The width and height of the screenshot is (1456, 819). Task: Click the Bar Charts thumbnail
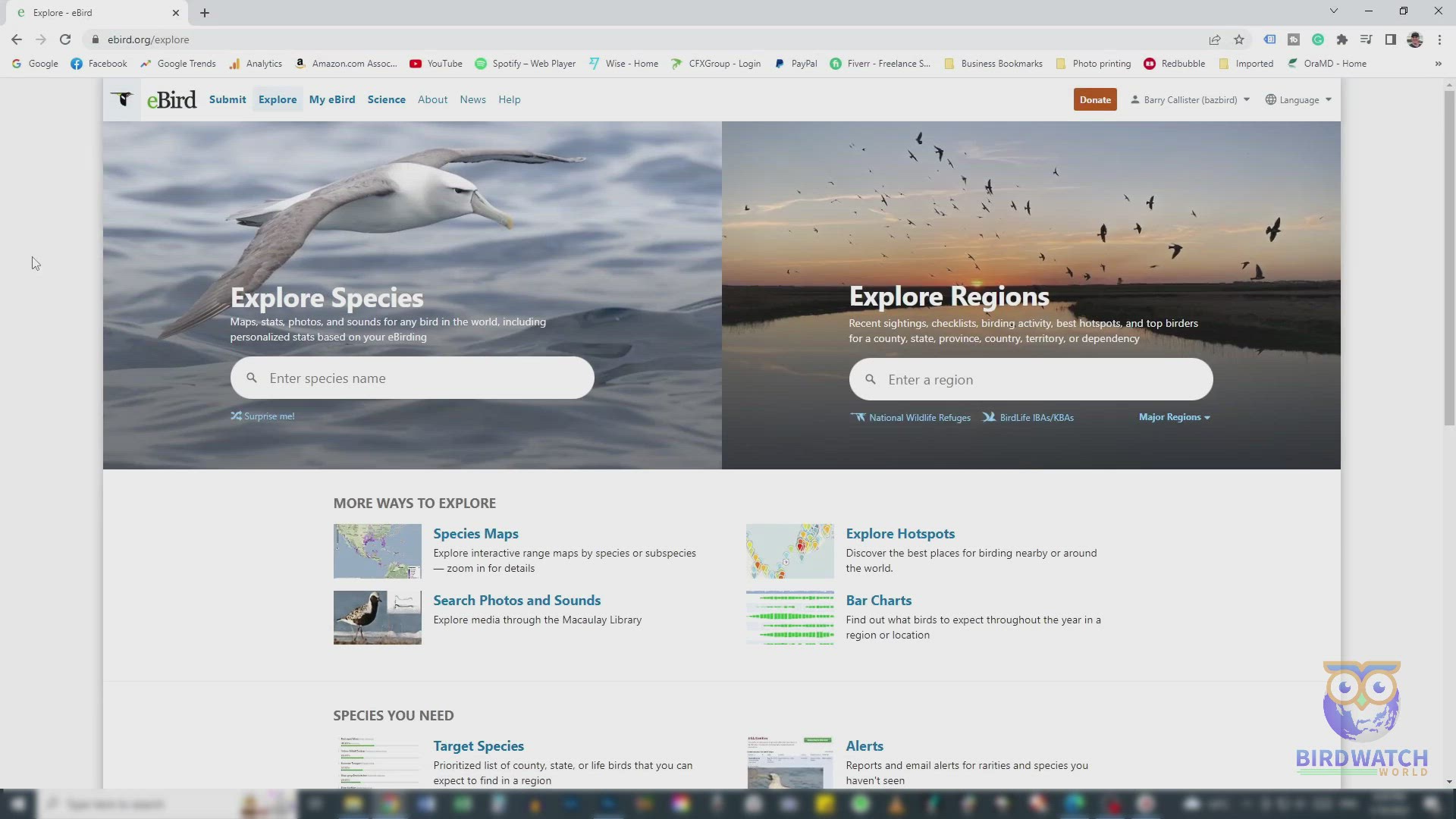[789, 618]
